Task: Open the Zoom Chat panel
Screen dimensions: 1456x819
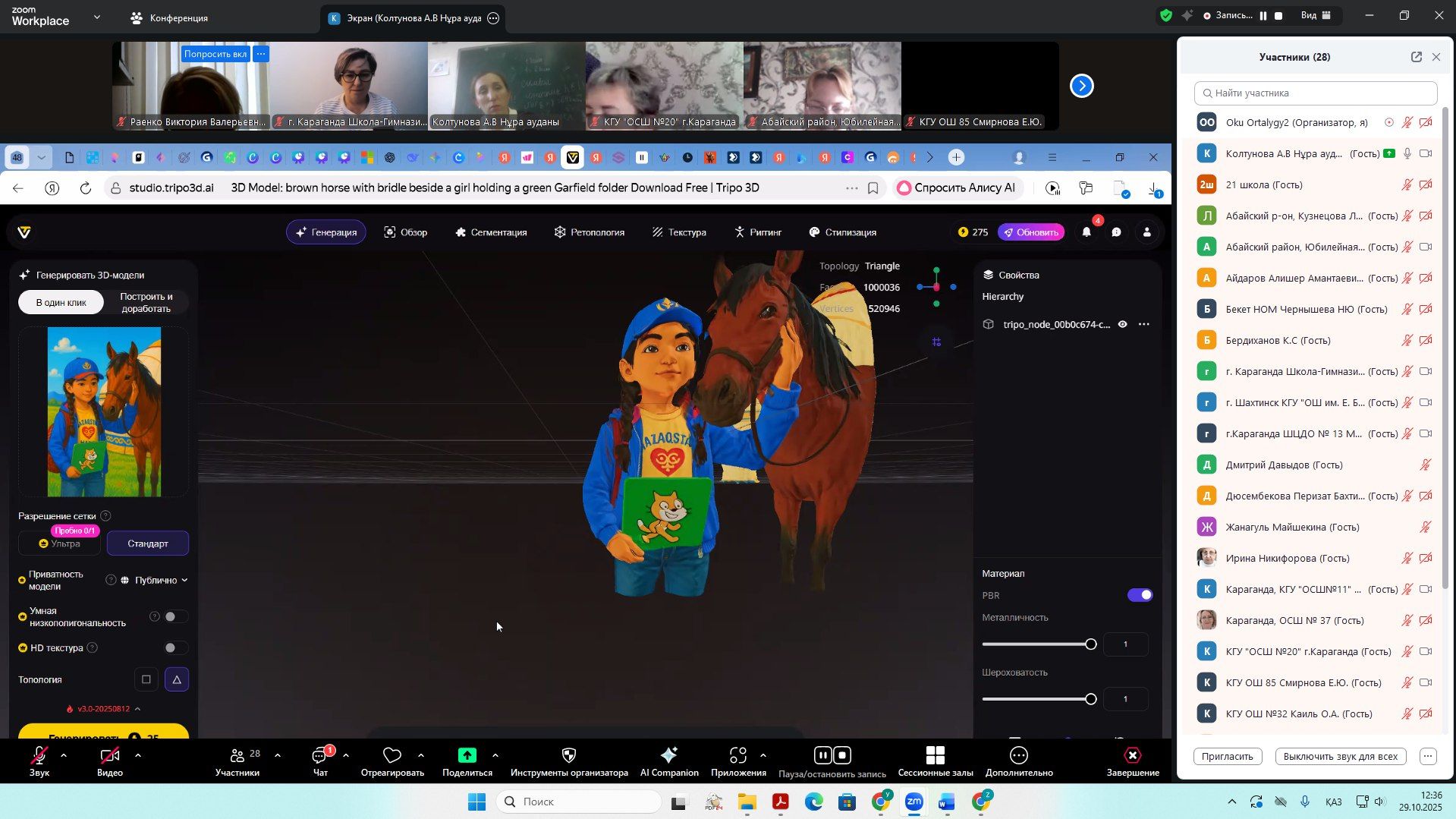Action: [320, 761]
